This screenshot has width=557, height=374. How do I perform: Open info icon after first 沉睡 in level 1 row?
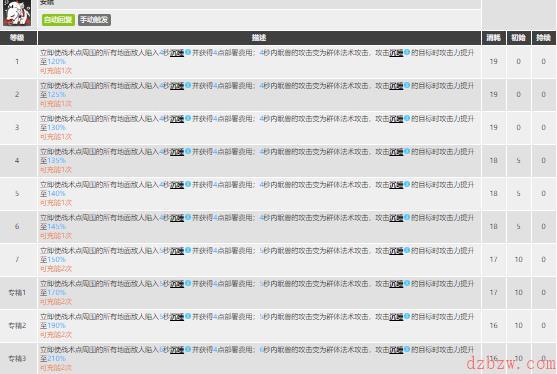click(x=188, y=52)
